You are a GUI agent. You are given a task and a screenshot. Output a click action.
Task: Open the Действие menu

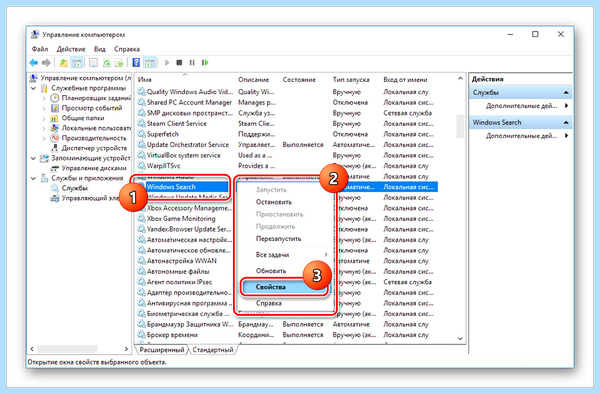(x=71, y=49)
